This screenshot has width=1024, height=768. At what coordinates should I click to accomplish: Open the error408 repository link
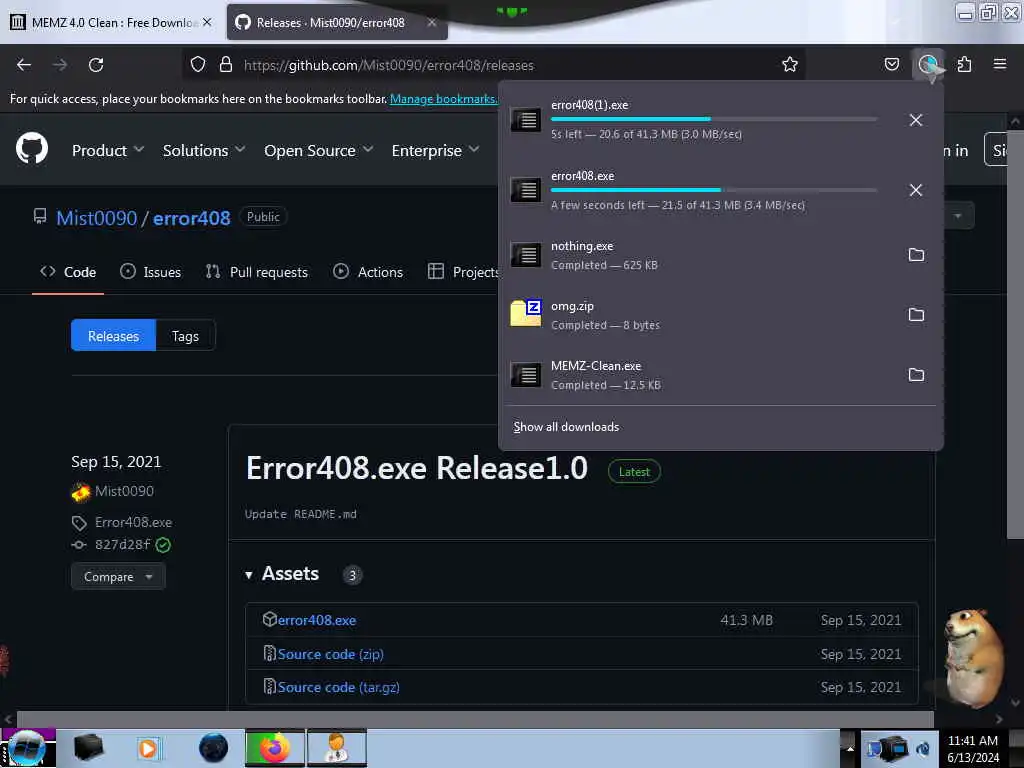192,217
